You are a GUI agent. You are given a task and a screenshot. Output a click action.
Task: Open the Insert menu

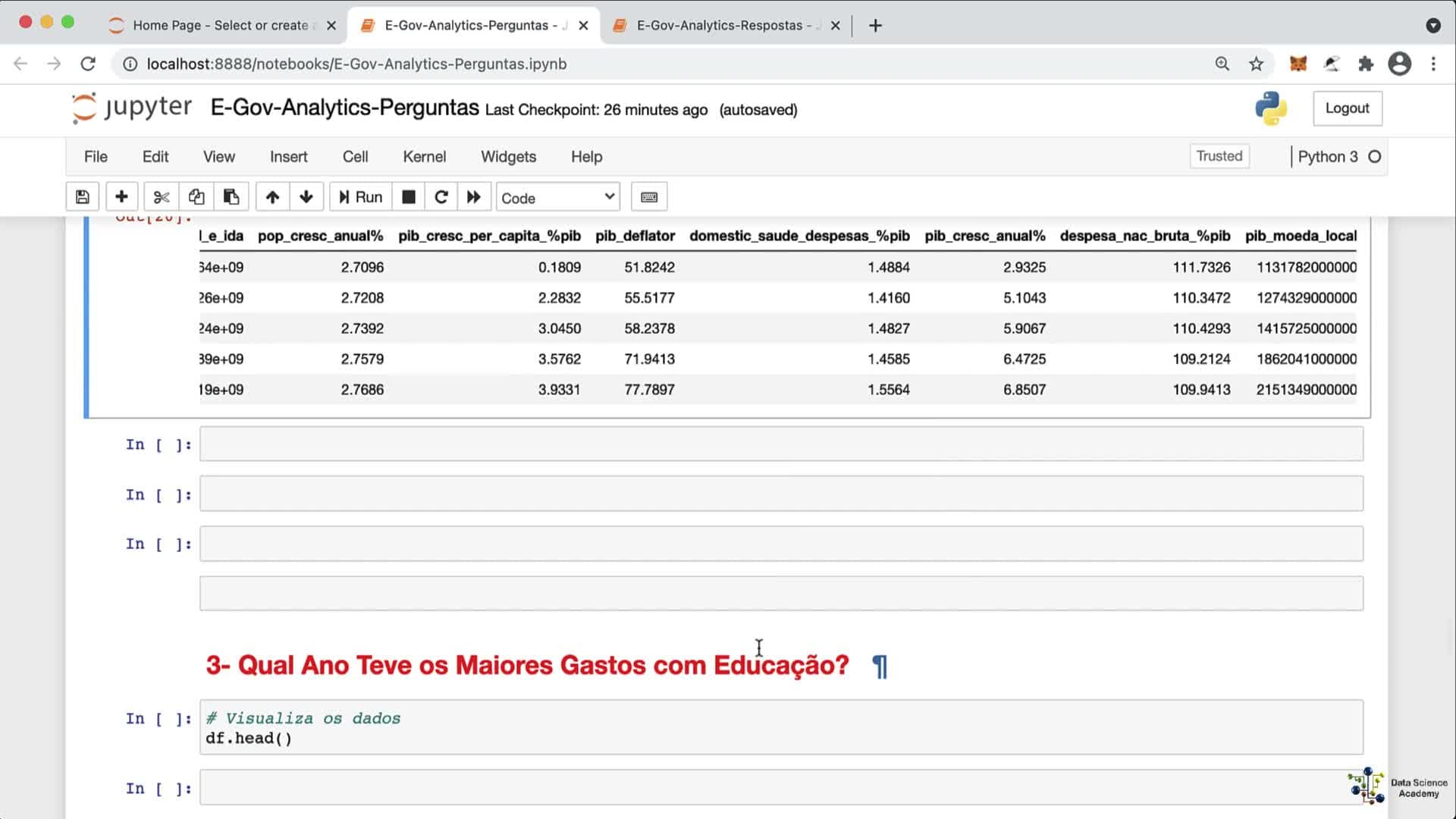tap(289, 157)
